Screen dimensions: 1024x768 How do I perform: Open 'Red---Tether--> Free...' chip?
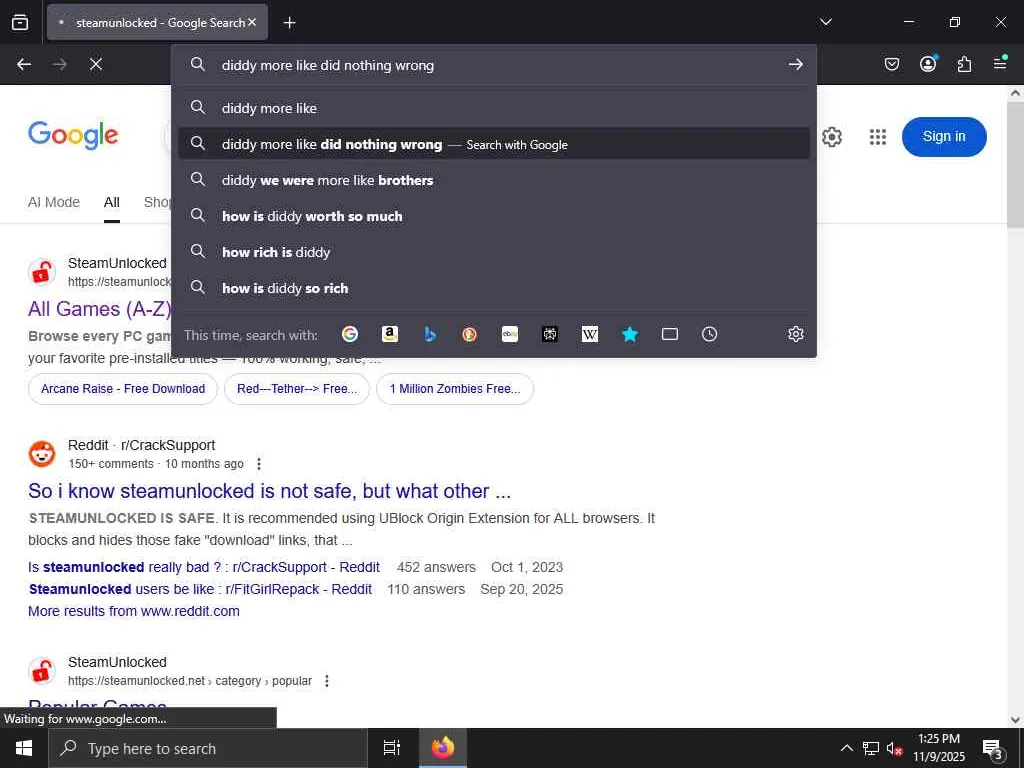[297, 389]
